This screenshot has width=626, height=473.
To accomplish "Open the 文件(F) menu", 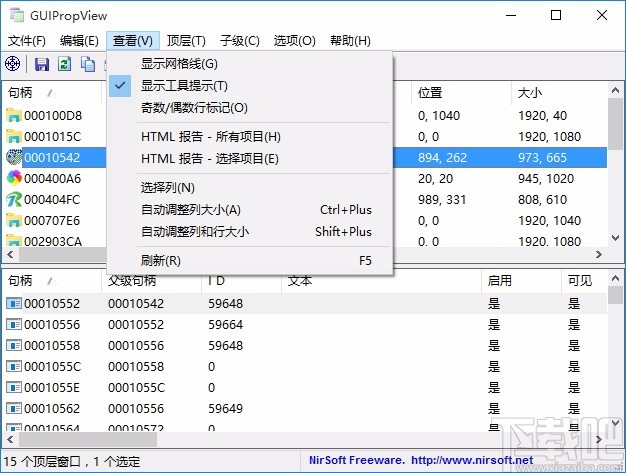I will click(27, 40).
